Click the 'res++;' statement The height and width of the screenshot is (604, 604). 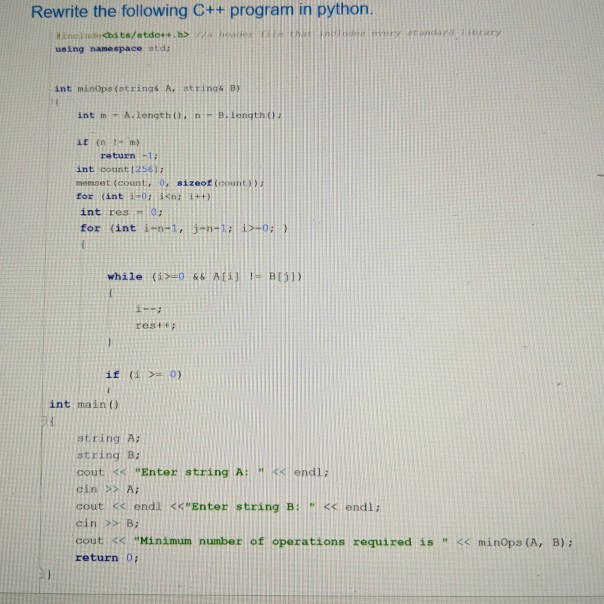coord(155,325)
